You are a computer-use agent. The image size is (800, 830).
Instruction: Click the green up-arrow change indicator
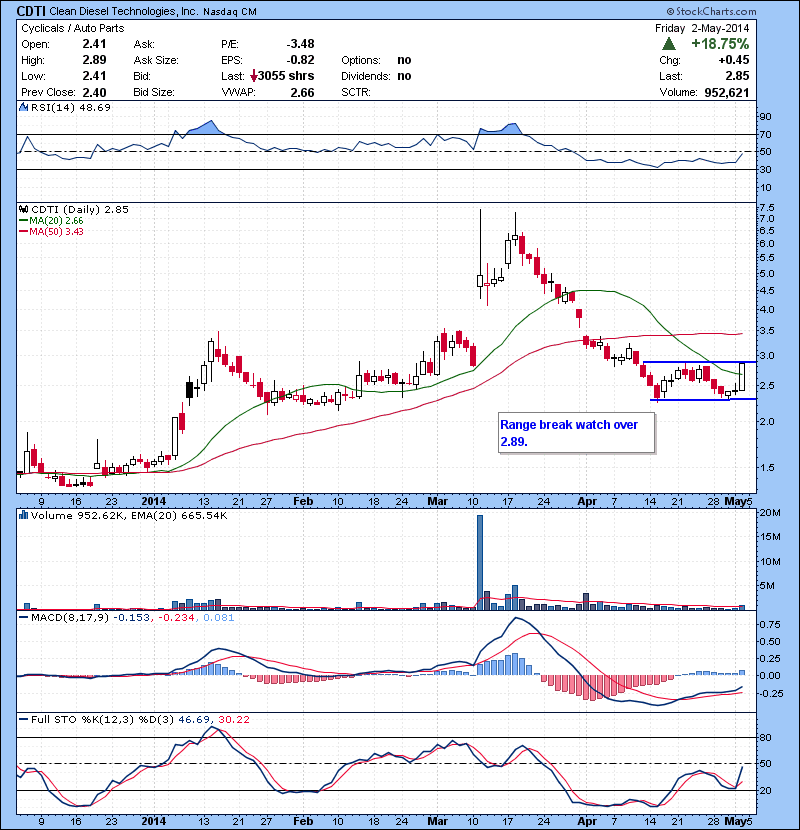669,44
